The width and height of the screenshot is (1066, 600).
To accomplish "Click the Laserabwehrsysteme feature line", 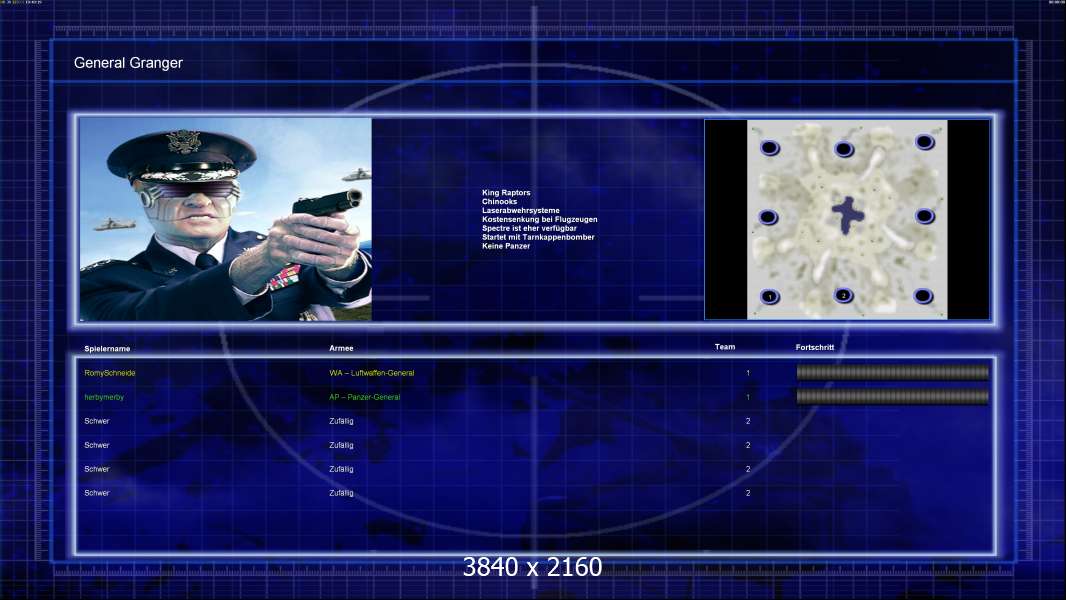I will pos(521,211).
